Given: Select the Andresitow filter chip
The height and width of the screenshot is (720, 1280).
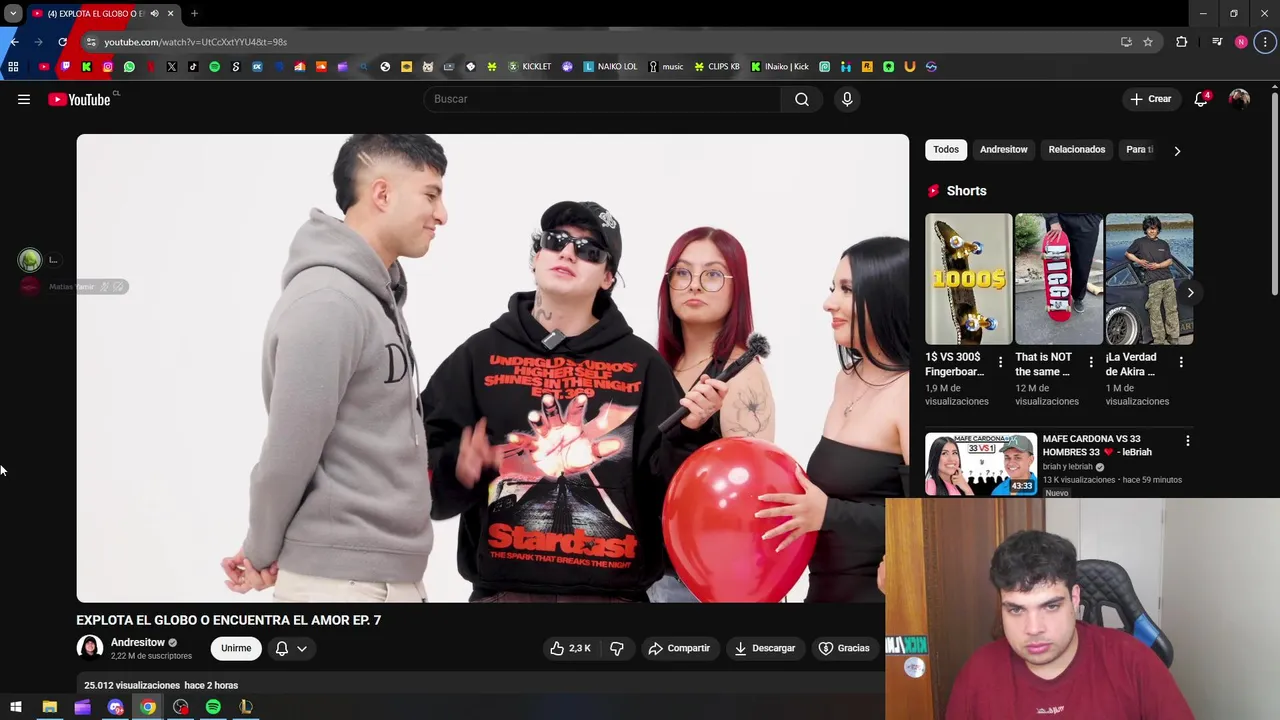Looking at the screenshot, I should (x=1003, y=150).
